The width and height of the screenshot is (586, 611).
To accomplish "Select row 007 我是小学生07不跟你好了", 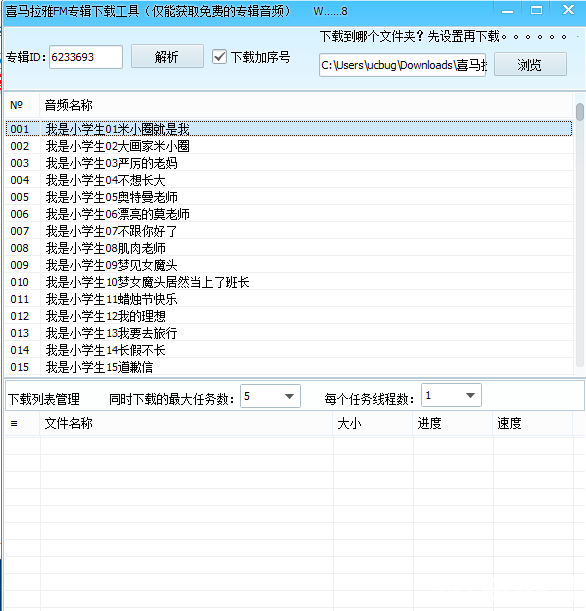I will [x=289, y=231].
